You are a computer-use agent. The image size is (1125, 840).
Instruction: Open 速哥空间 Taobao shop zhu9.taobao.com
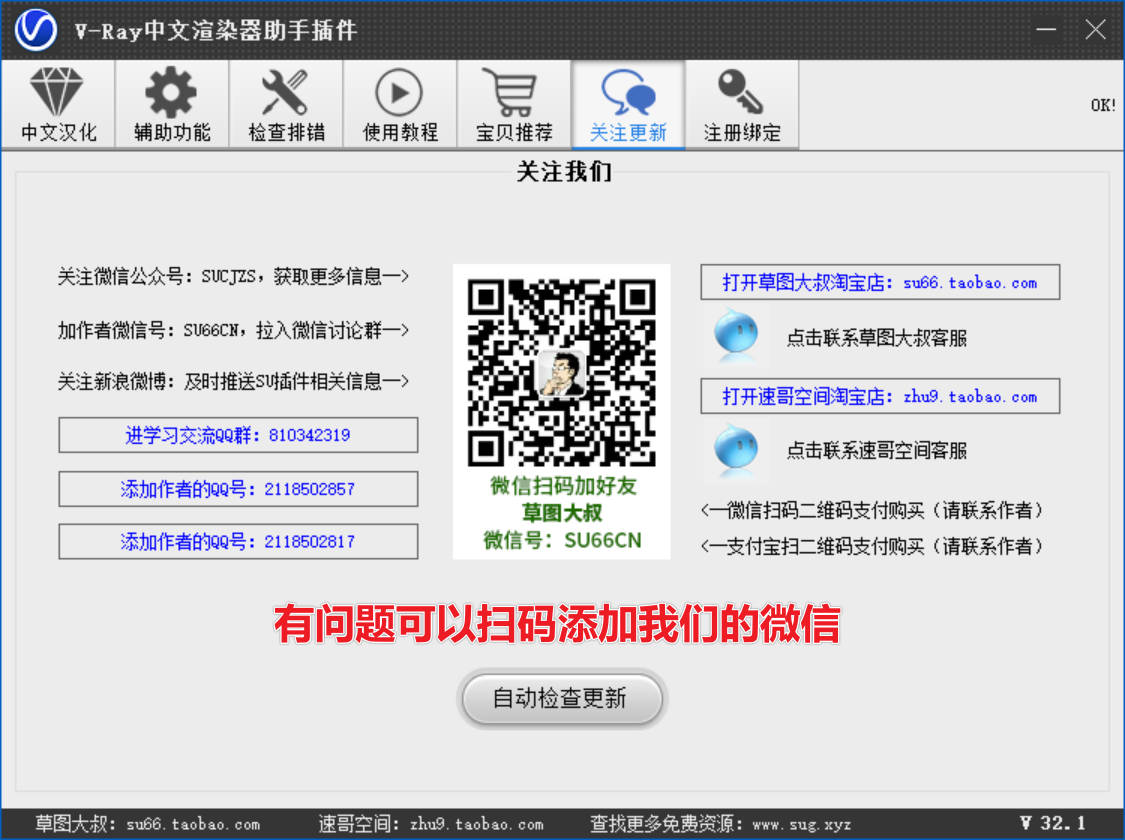[880, 396]
